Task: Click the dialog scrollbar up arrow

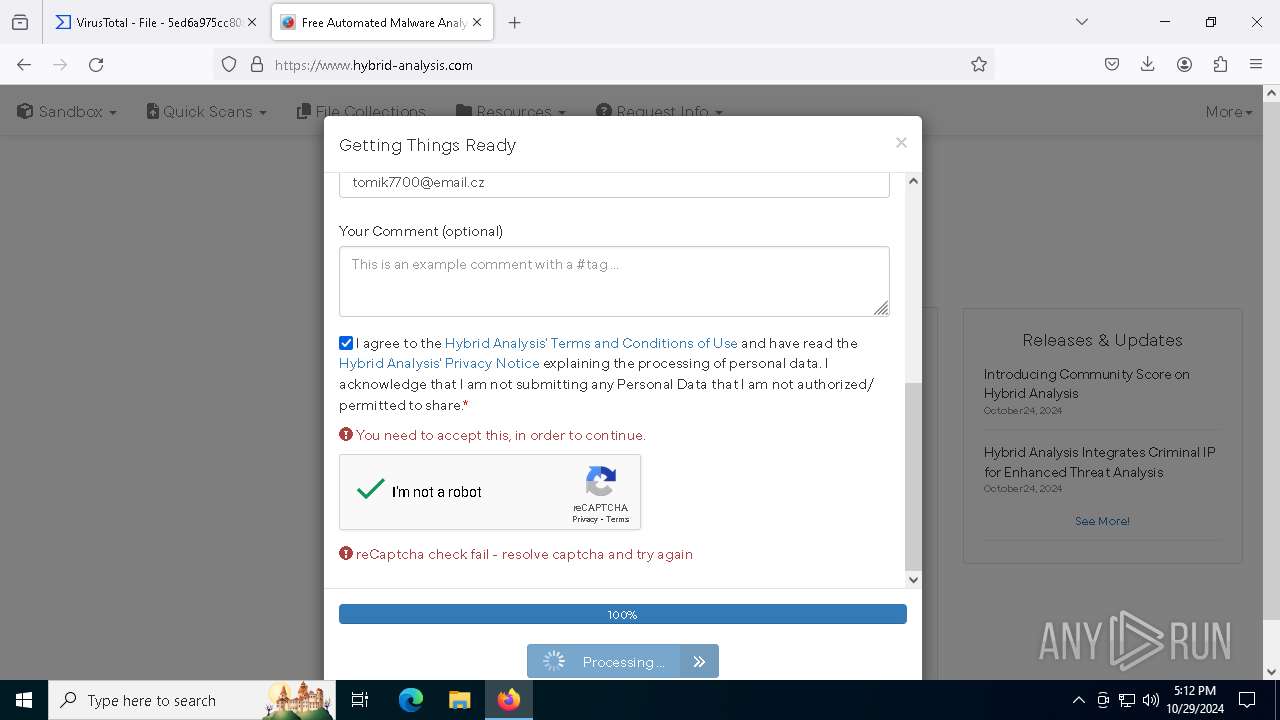Action: click(913, 181)
